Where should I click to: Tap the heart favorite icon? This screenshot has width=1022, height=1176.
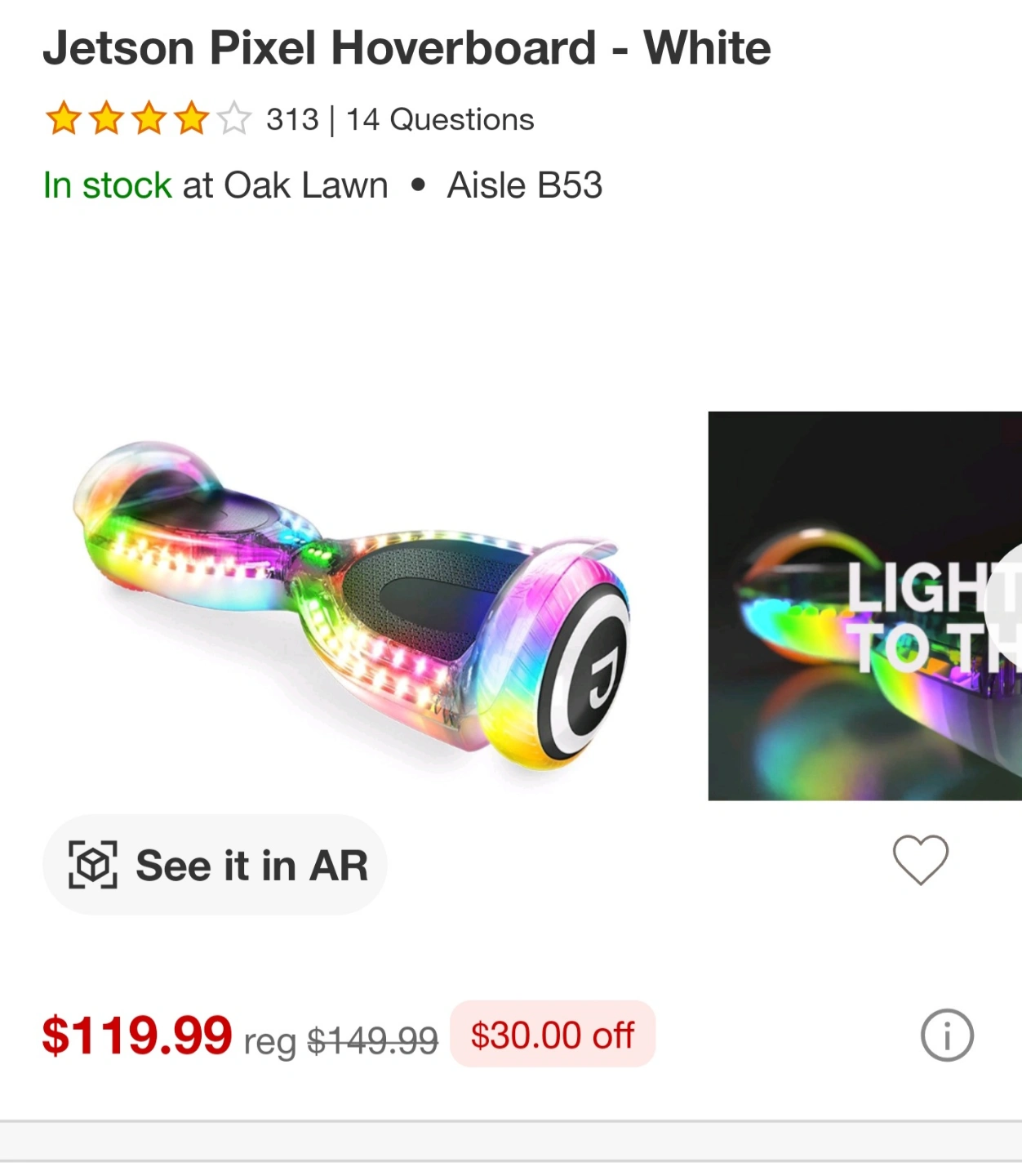(920, 859)
